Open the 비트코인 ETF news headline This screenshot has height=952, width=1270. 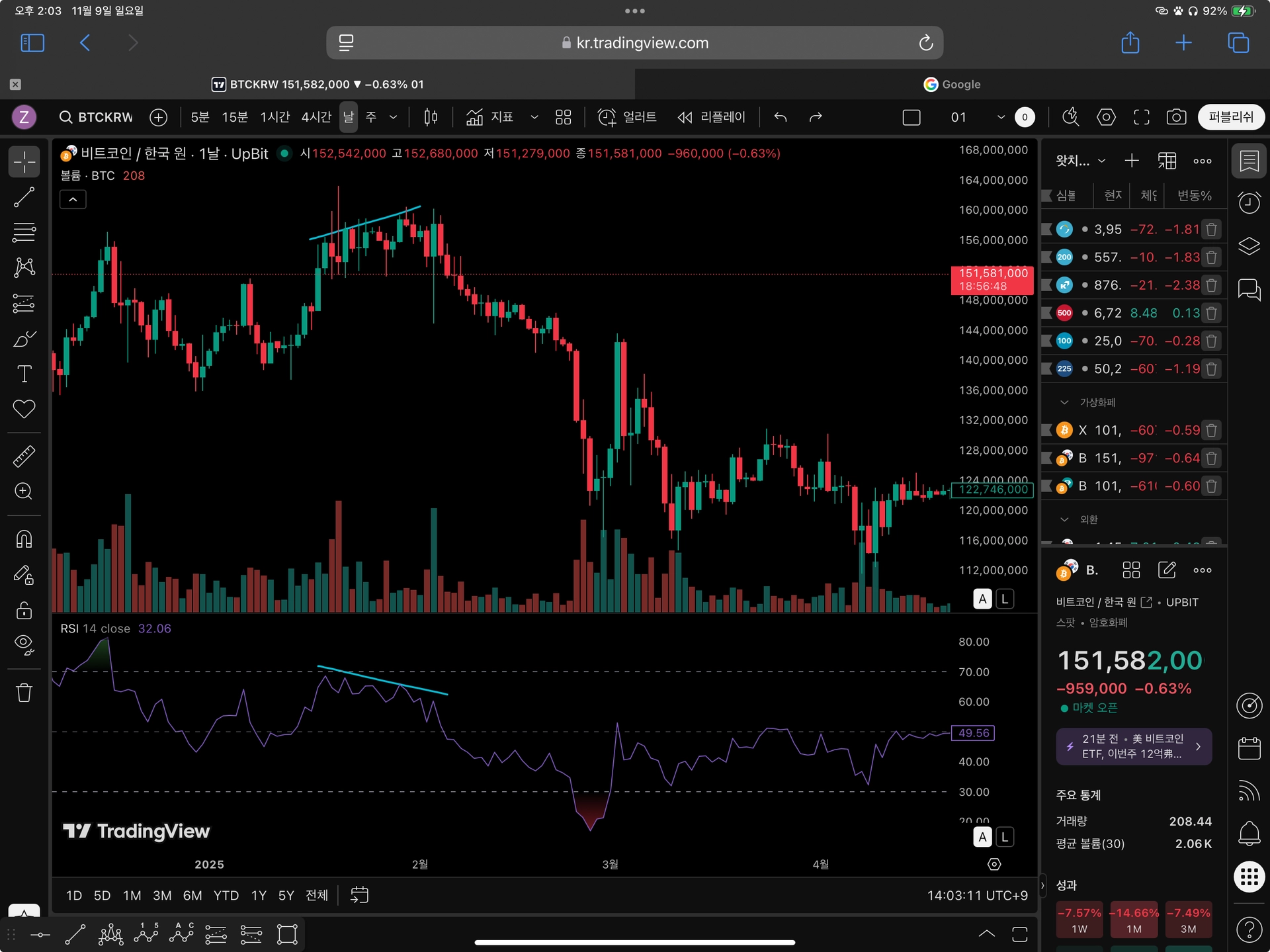[1134, 746]
